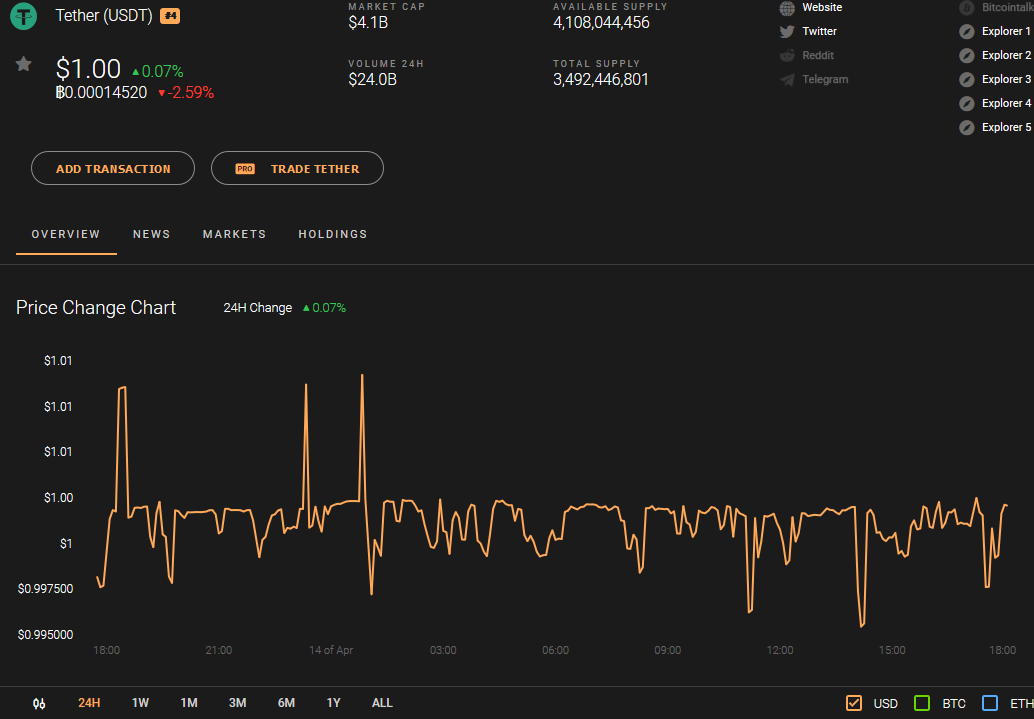Click the compass icon beside Explorer 3
This screenshot has height=719, width=1034.
click(967, 80)
